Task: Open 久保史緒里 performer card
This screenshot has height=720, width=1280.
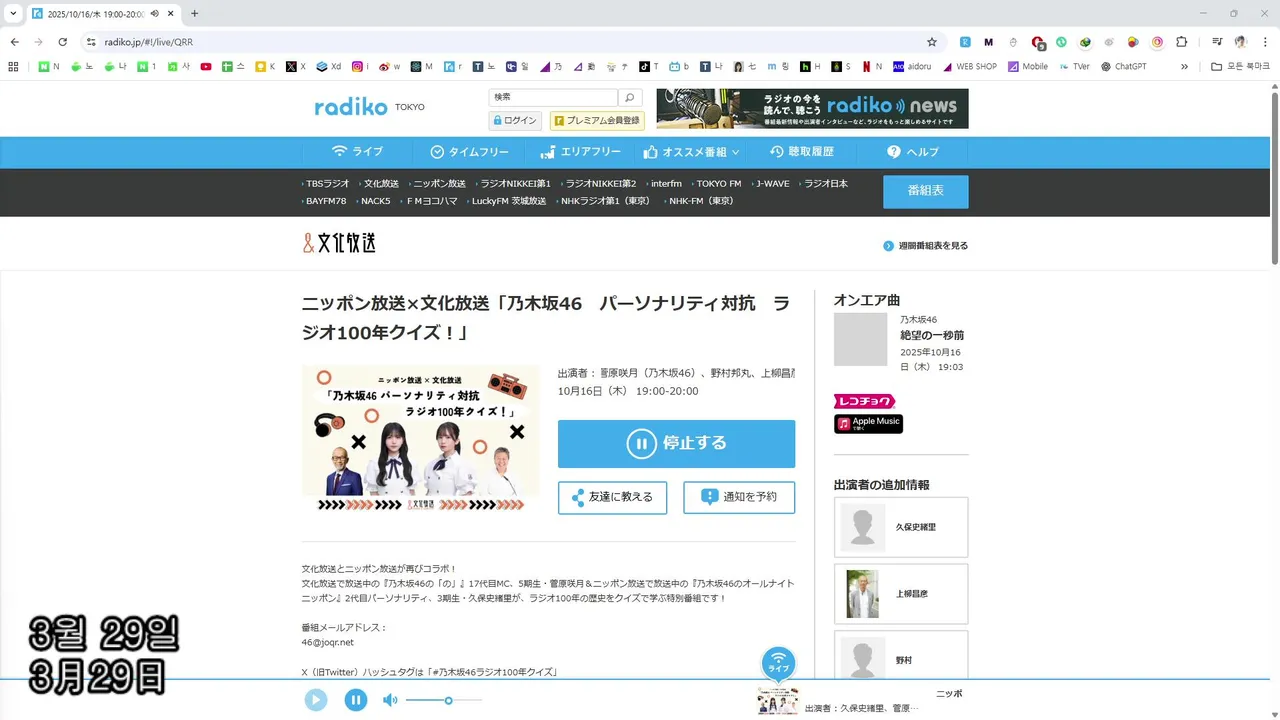Action: click(x=901, y=527)
